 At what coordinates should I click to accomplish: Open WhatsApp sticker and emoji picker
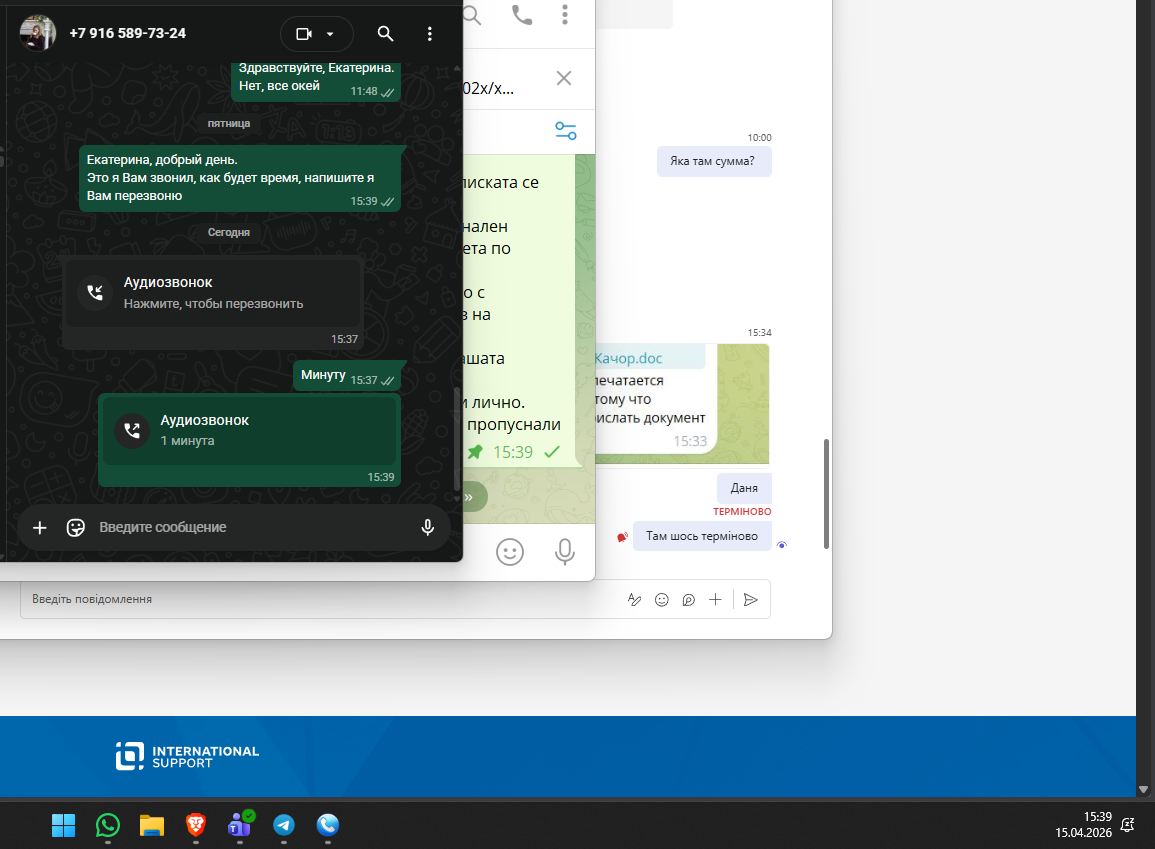76,528
